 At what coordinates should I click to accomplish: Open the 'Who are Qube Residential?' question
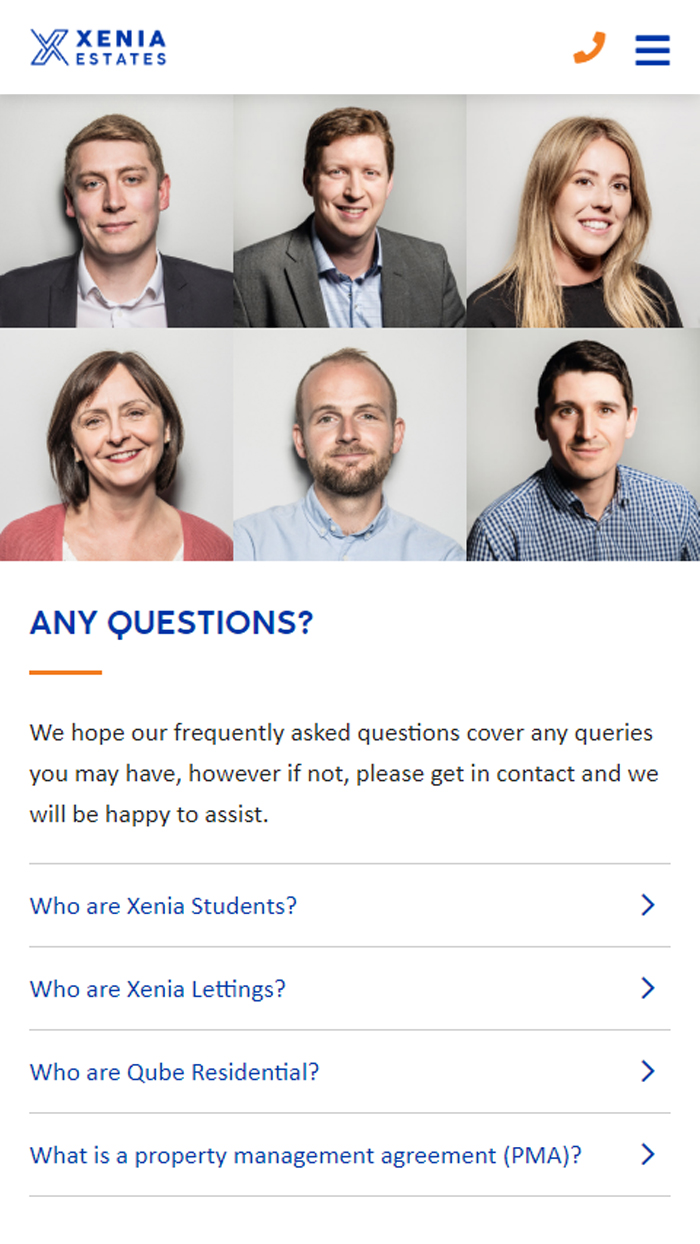pyautogui.click(x=175, y=1072)
